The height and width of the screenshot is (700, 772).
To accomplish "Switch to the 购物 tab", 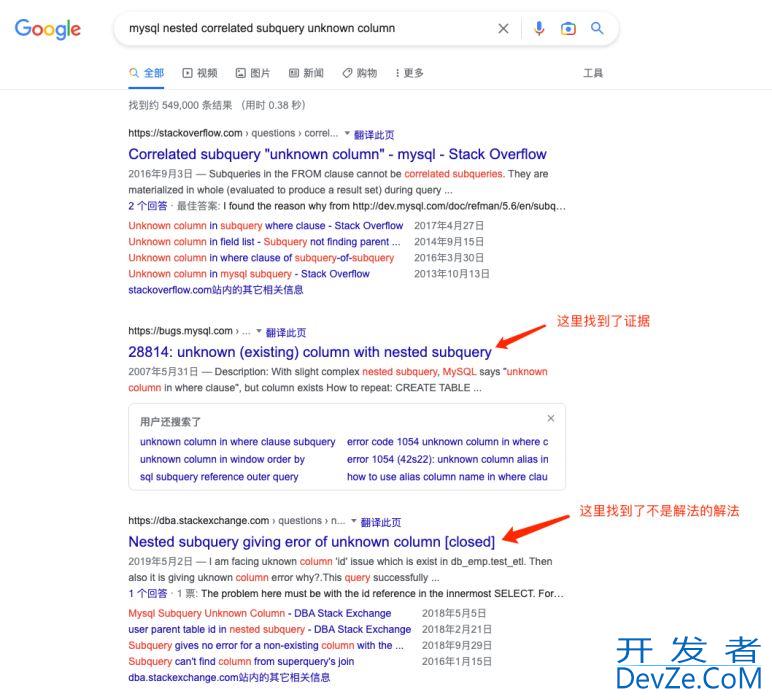I will (360, 73).
